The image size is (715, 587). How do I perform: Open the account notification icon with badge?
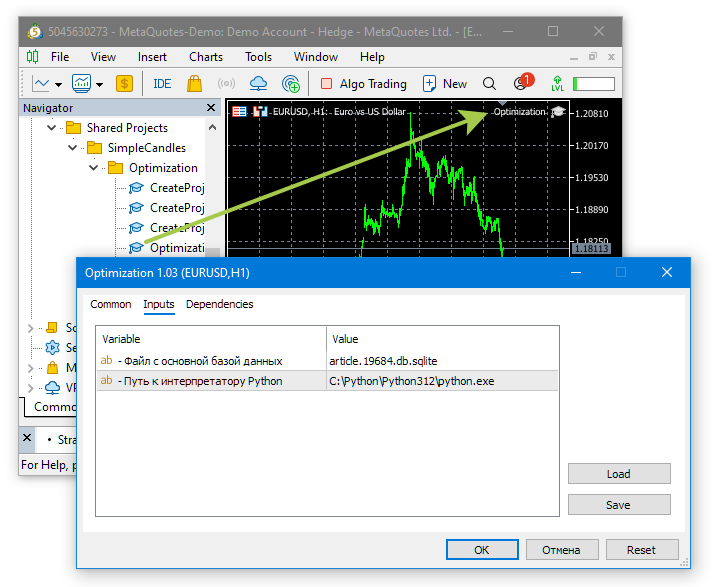click(x=523, y=83)
